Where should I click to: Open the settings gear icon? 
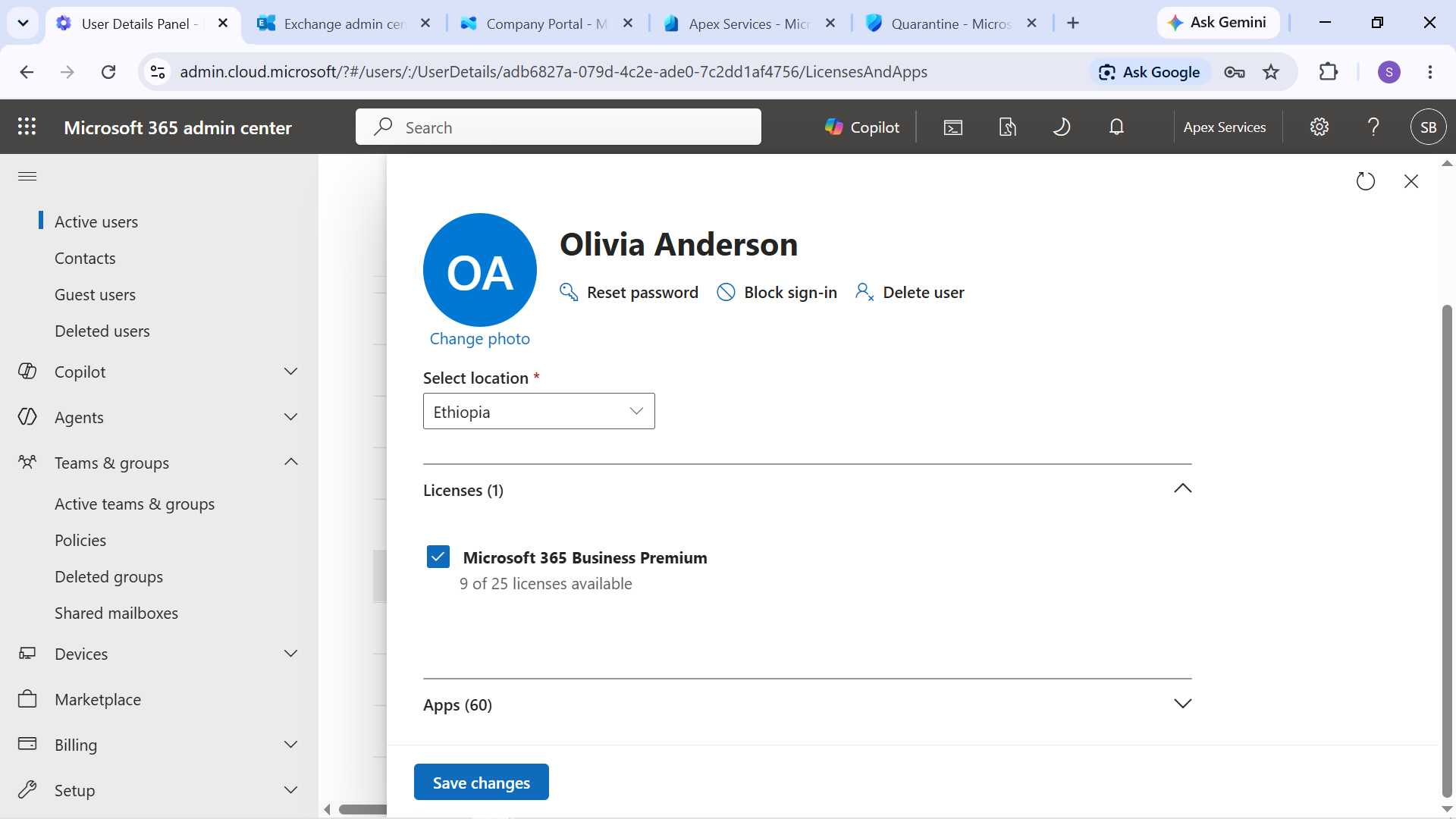point(1319,127)
